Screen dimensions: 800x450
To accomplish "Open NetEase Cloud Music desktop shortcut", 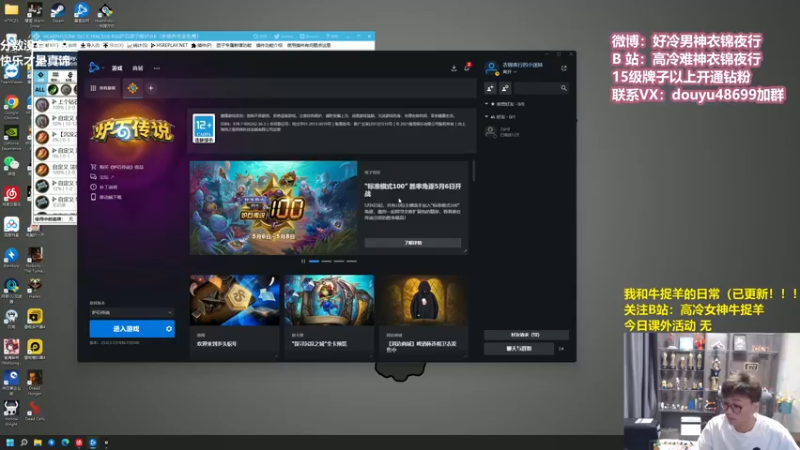I will coord(11,196).
